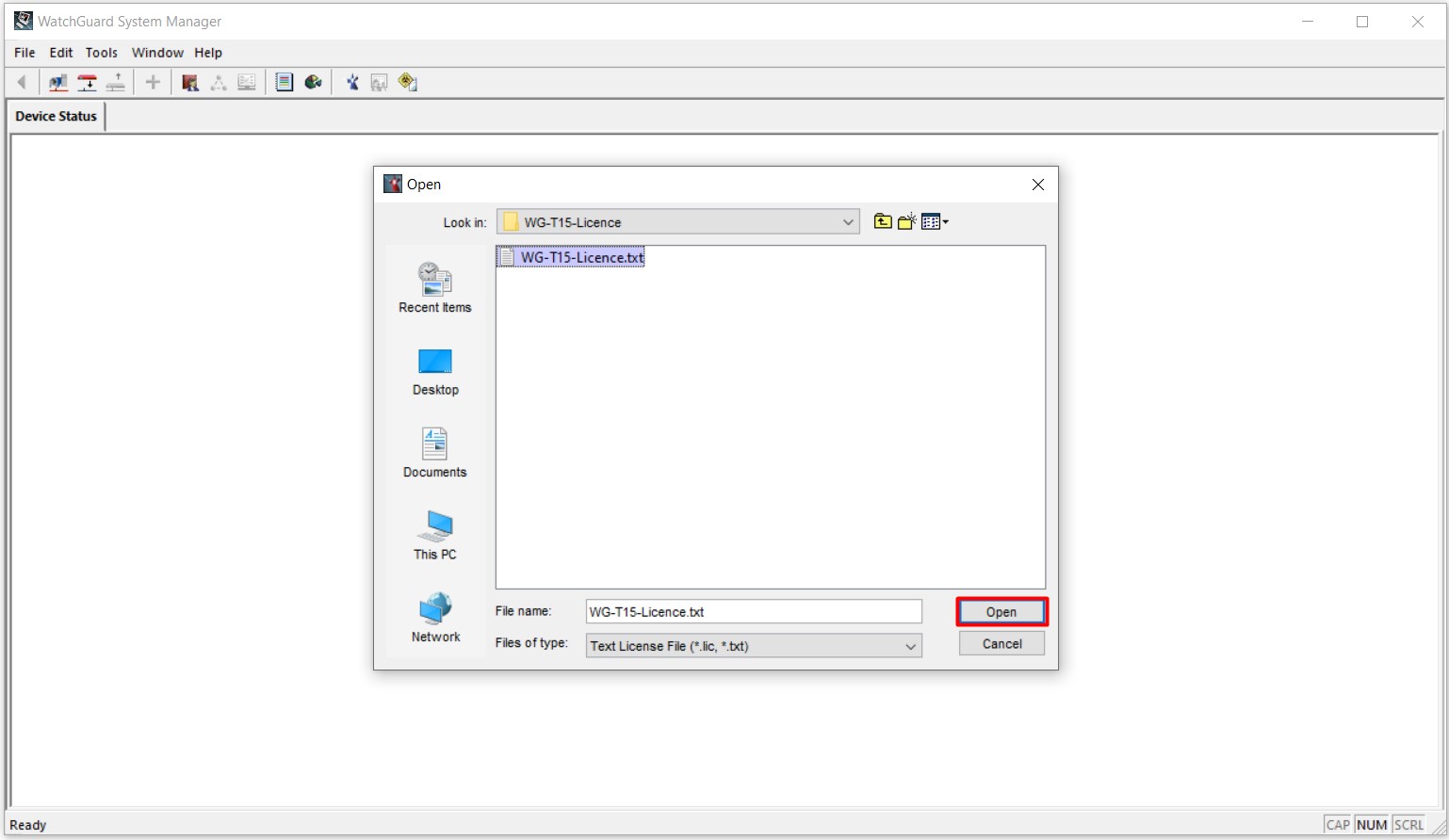Screen dimensions: 1449x840
Task: Click the Connect to Server toolbar icon
Action: pyautogui.click(x=58, y=82)
